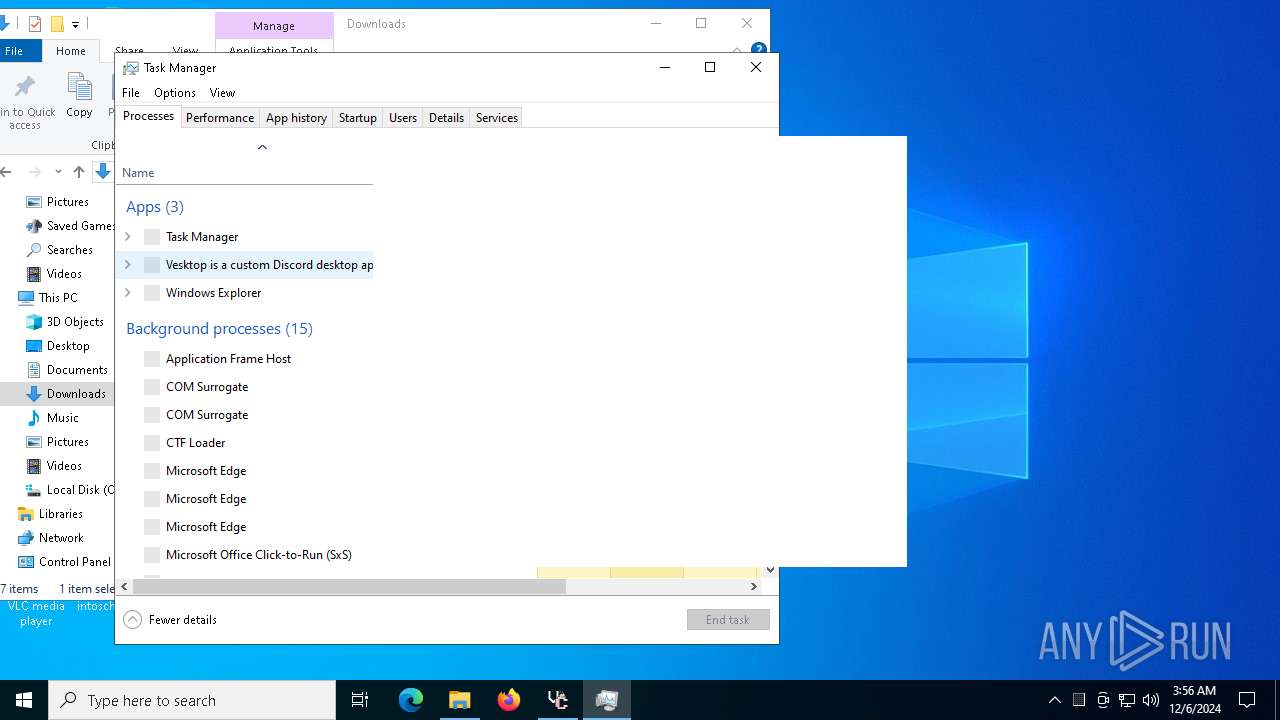Collapse Task Manager to Fewer details
This screenshot has height=720, width=1280.
(170, 620)
